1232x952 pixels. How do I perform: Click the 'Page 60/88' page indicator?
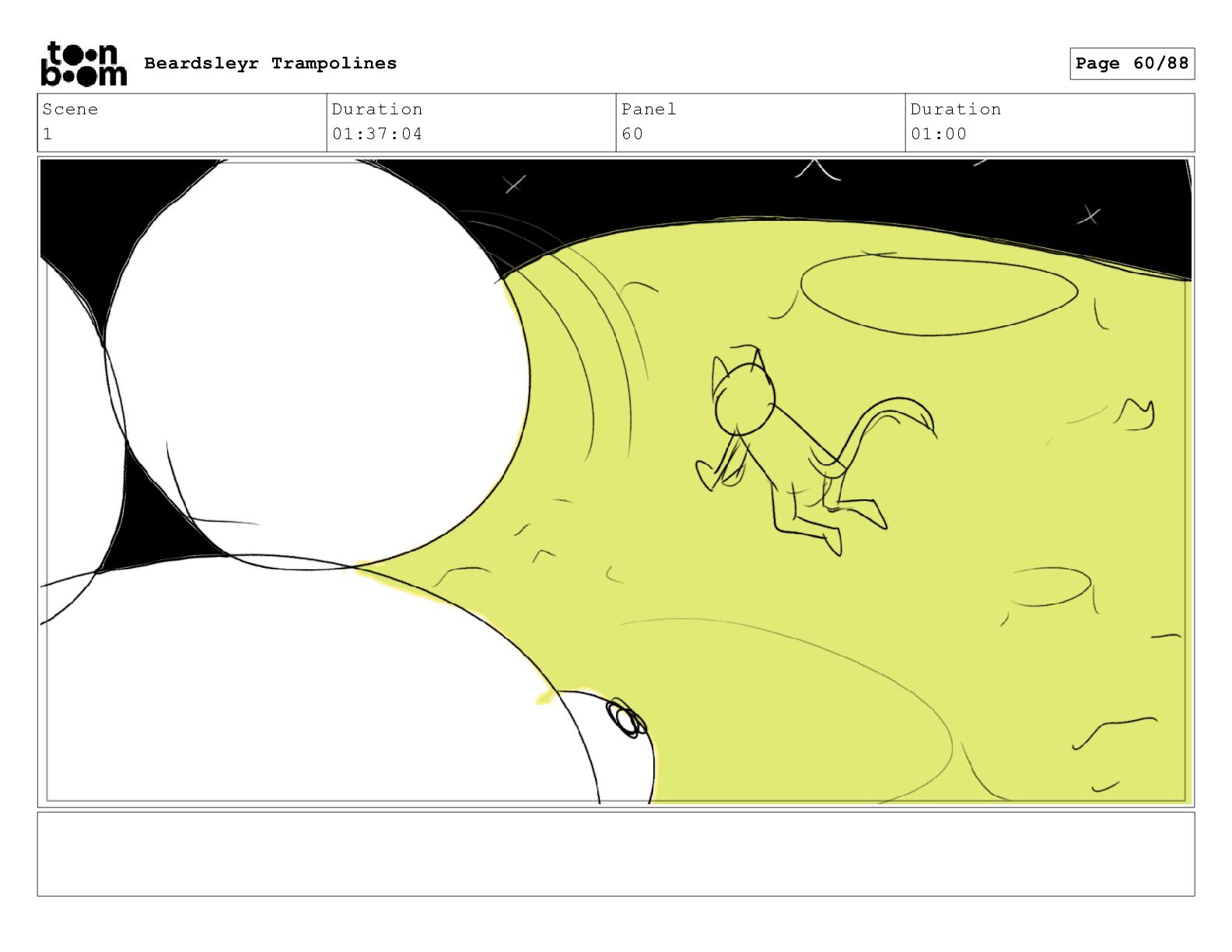(1132, 64)
